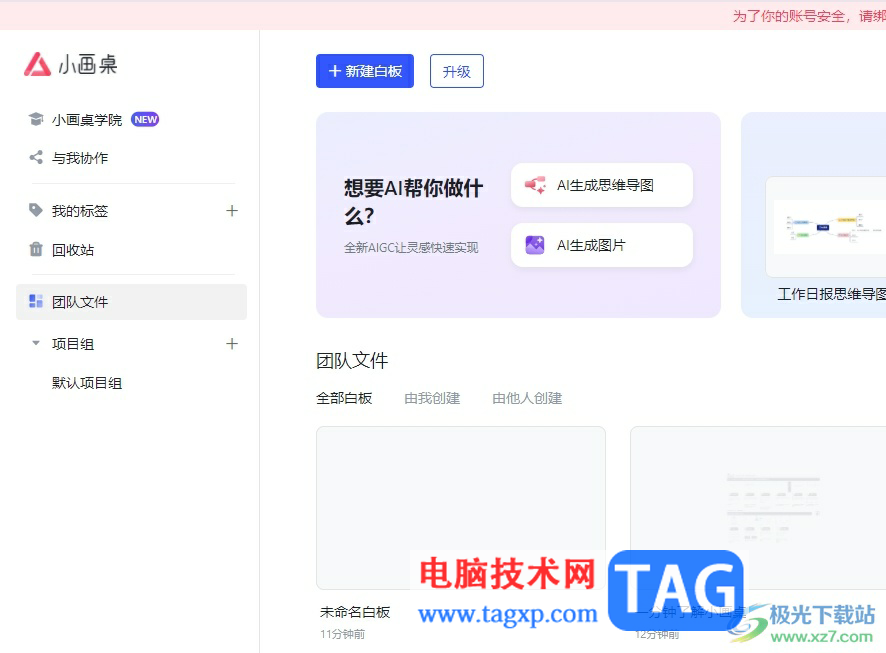Screen dimensions: 886x653
Task: Add a new project group with the plus icon next to 项目组
Action: pos(232,343)
